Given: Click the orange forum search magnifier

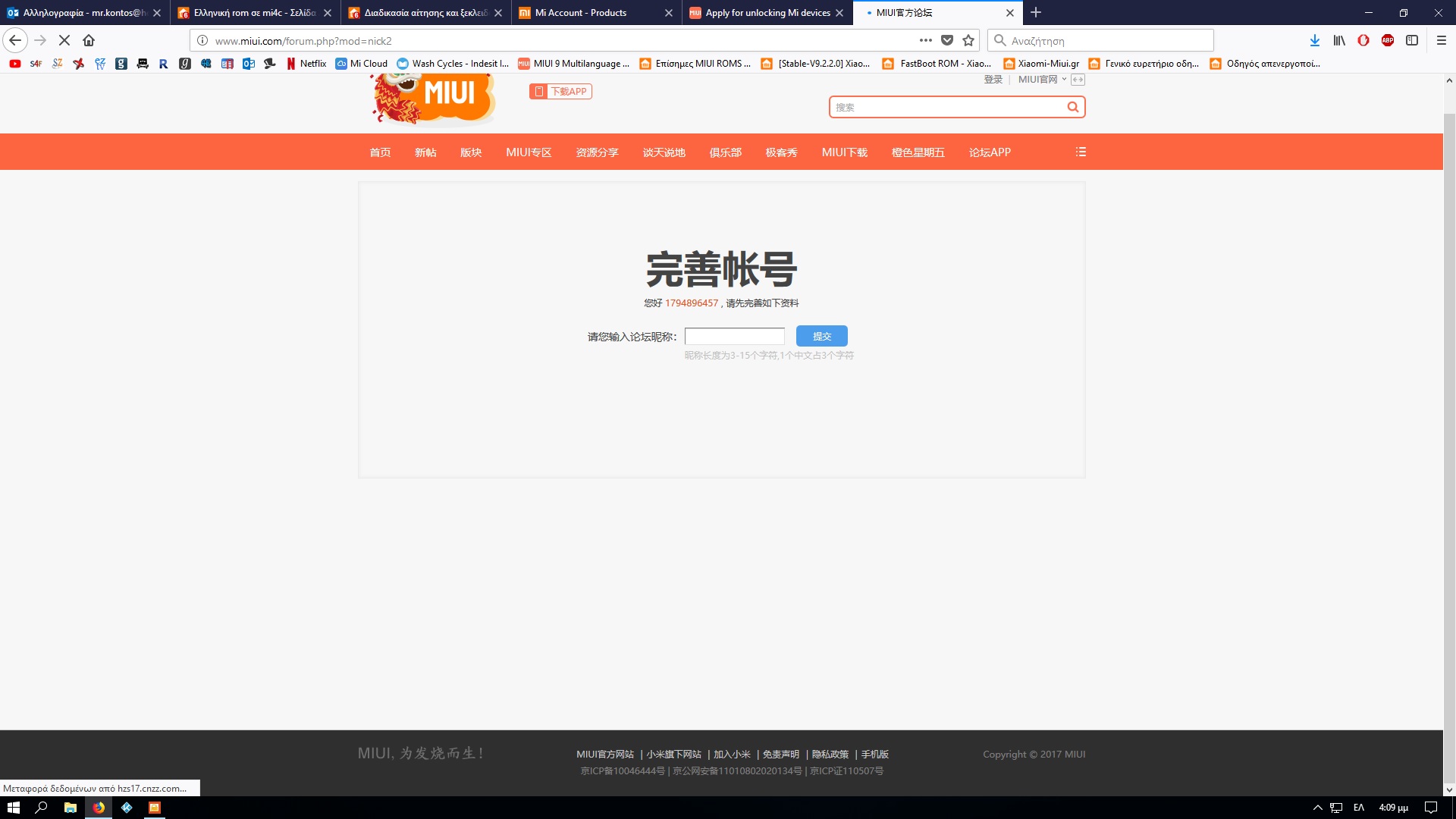Looking at the screenshot, I should (1072, 107).
